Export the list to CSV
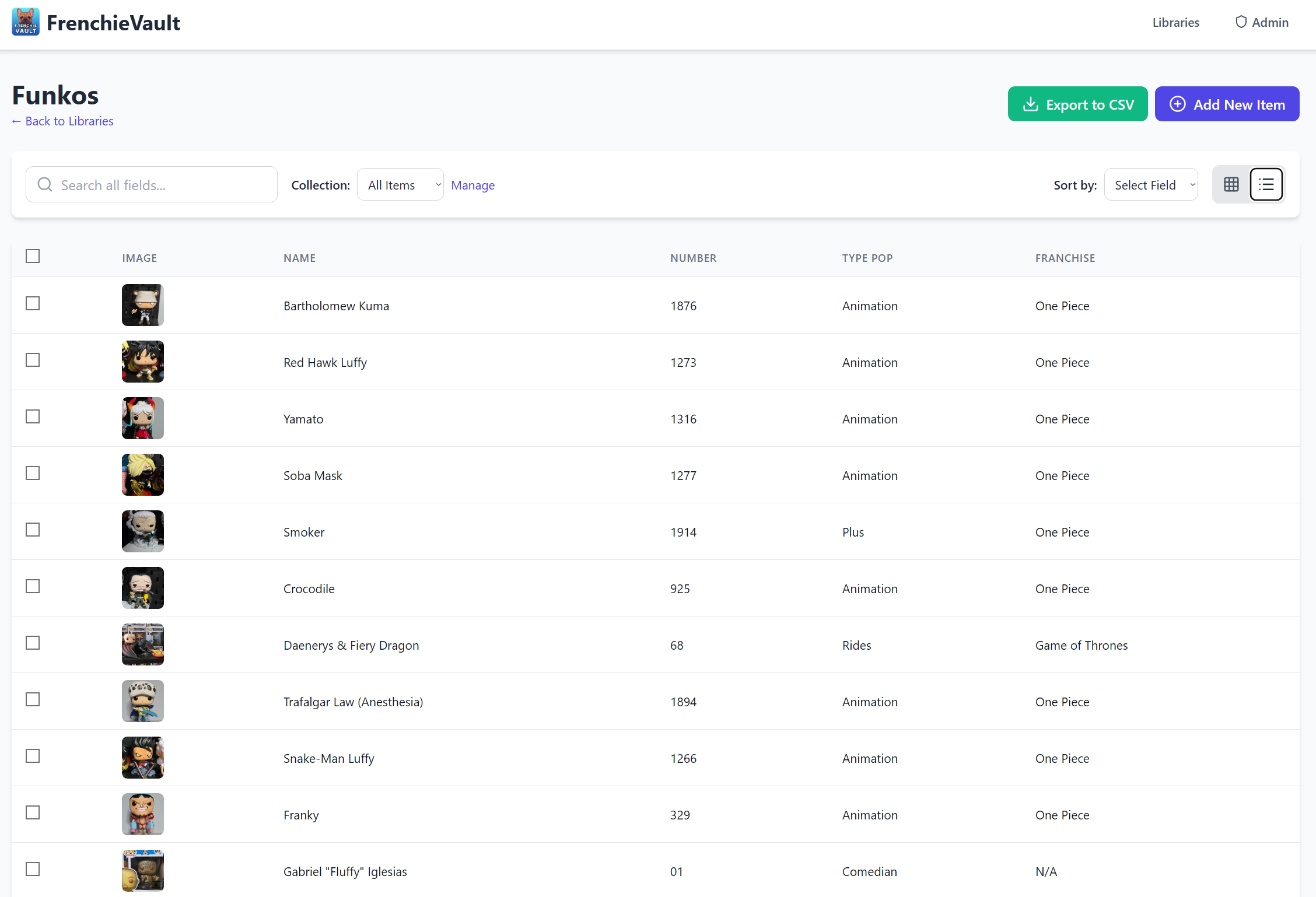1316x897 pixels. point(1078,104)
